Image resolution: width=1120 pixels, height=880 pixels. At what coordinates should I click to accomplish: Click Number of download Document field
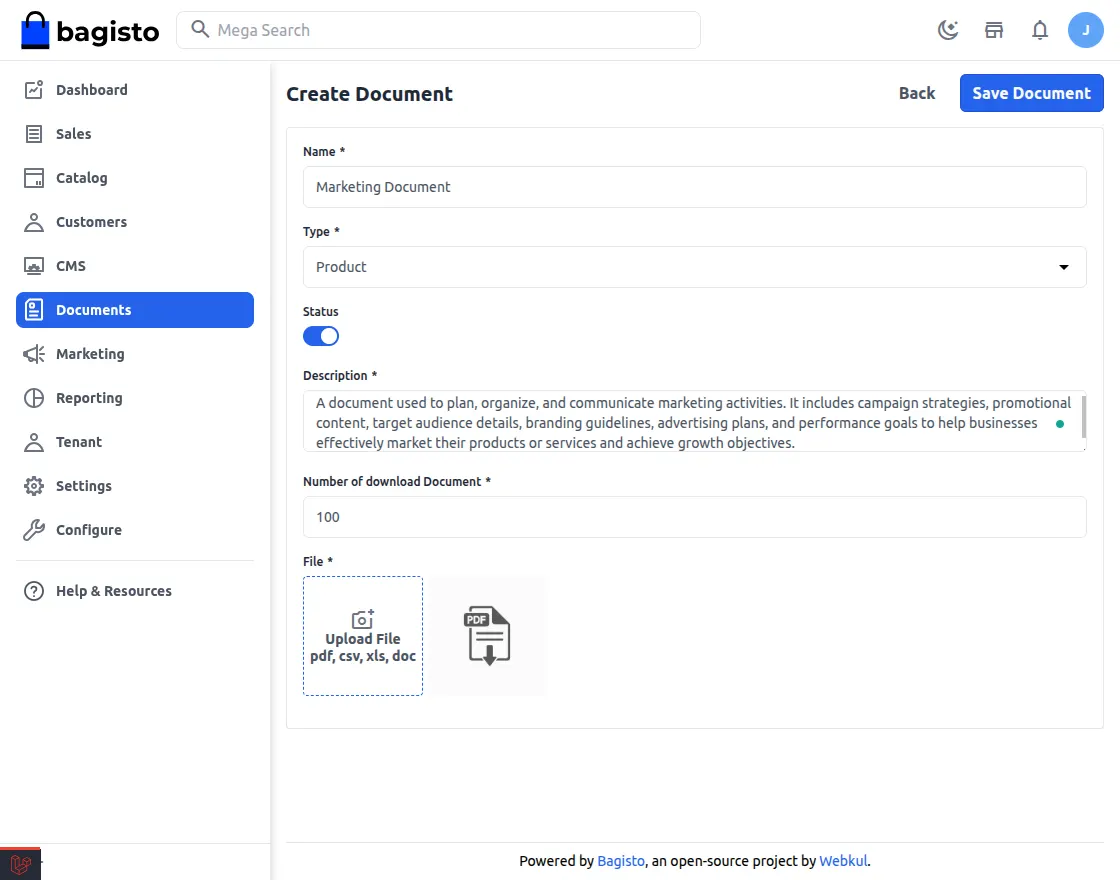tap(694, 517)
